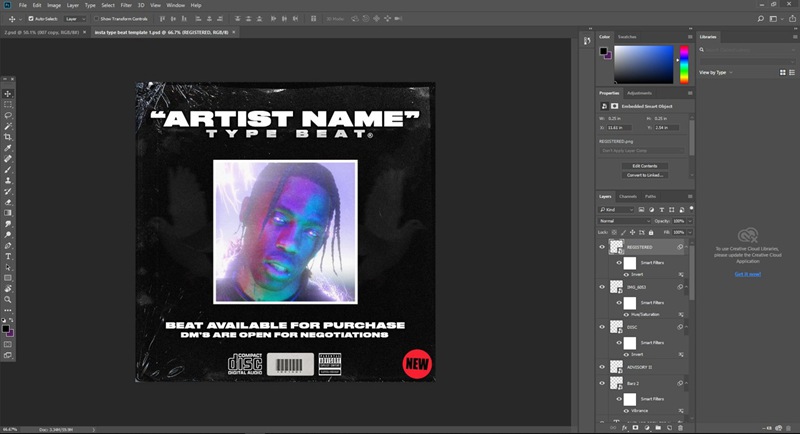Select the Horizontal Type tool

(x=8, y=256)
